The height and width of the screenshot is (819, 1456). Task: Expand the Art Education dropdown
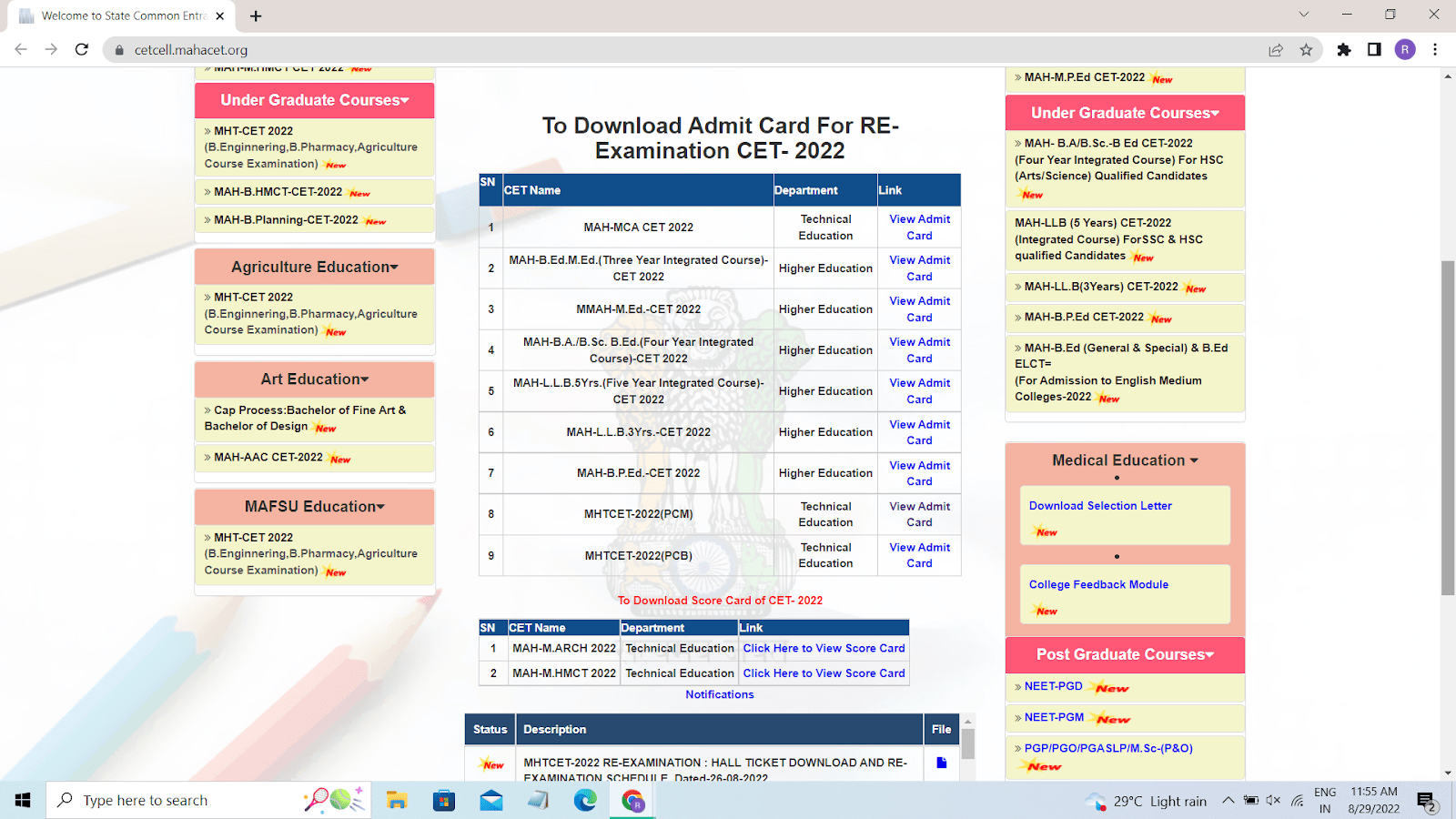pos(314,379)
